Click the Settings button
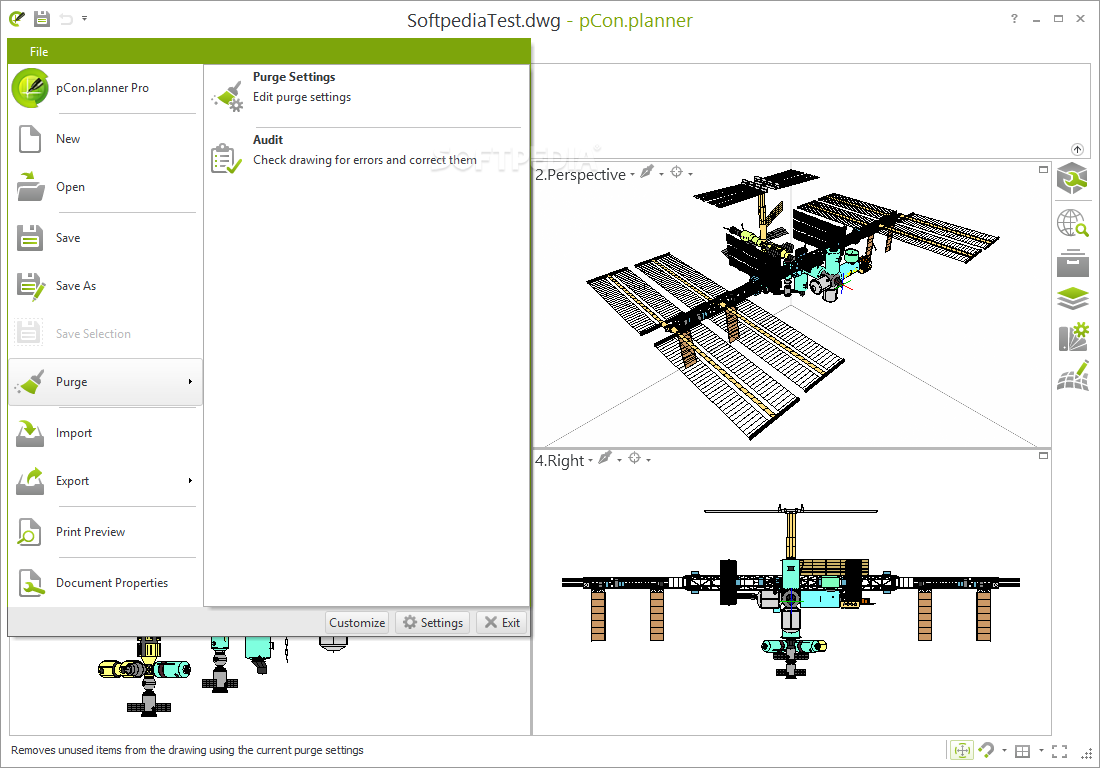The width and height of the screenshot is (1100, 768). tap(434, 623)
